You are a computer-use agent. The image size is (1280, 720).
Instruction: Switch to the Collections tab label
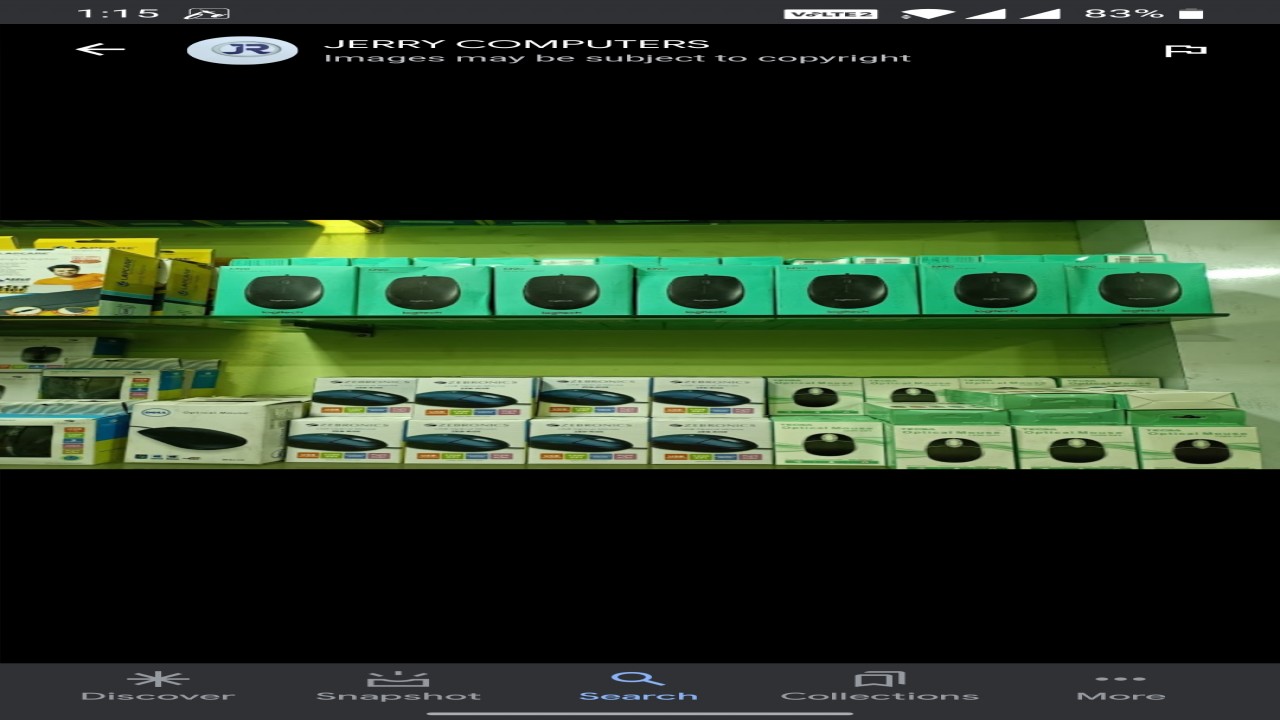879,696
